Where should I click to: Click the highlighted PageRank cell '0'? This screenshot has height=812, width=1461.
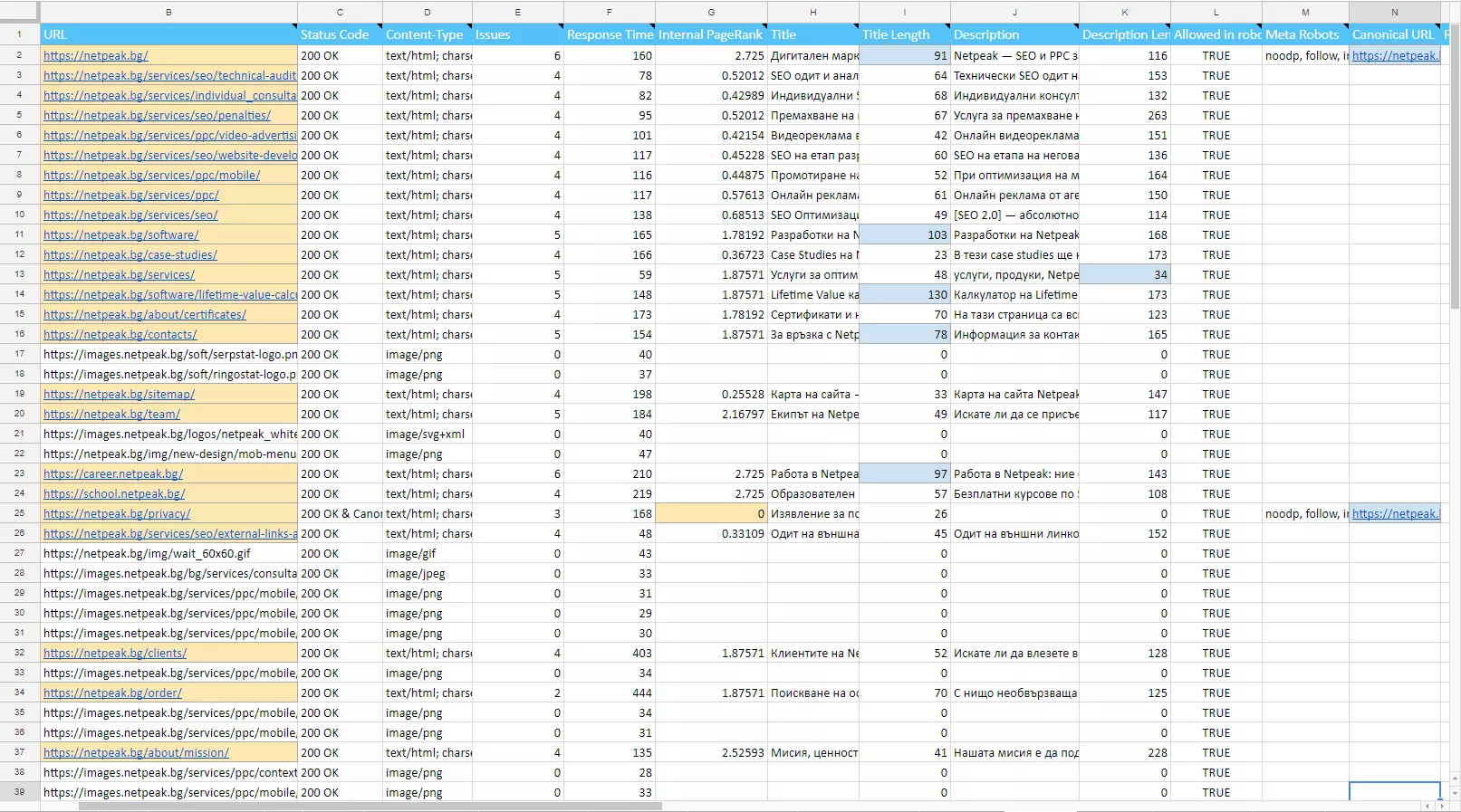point(711,514)
